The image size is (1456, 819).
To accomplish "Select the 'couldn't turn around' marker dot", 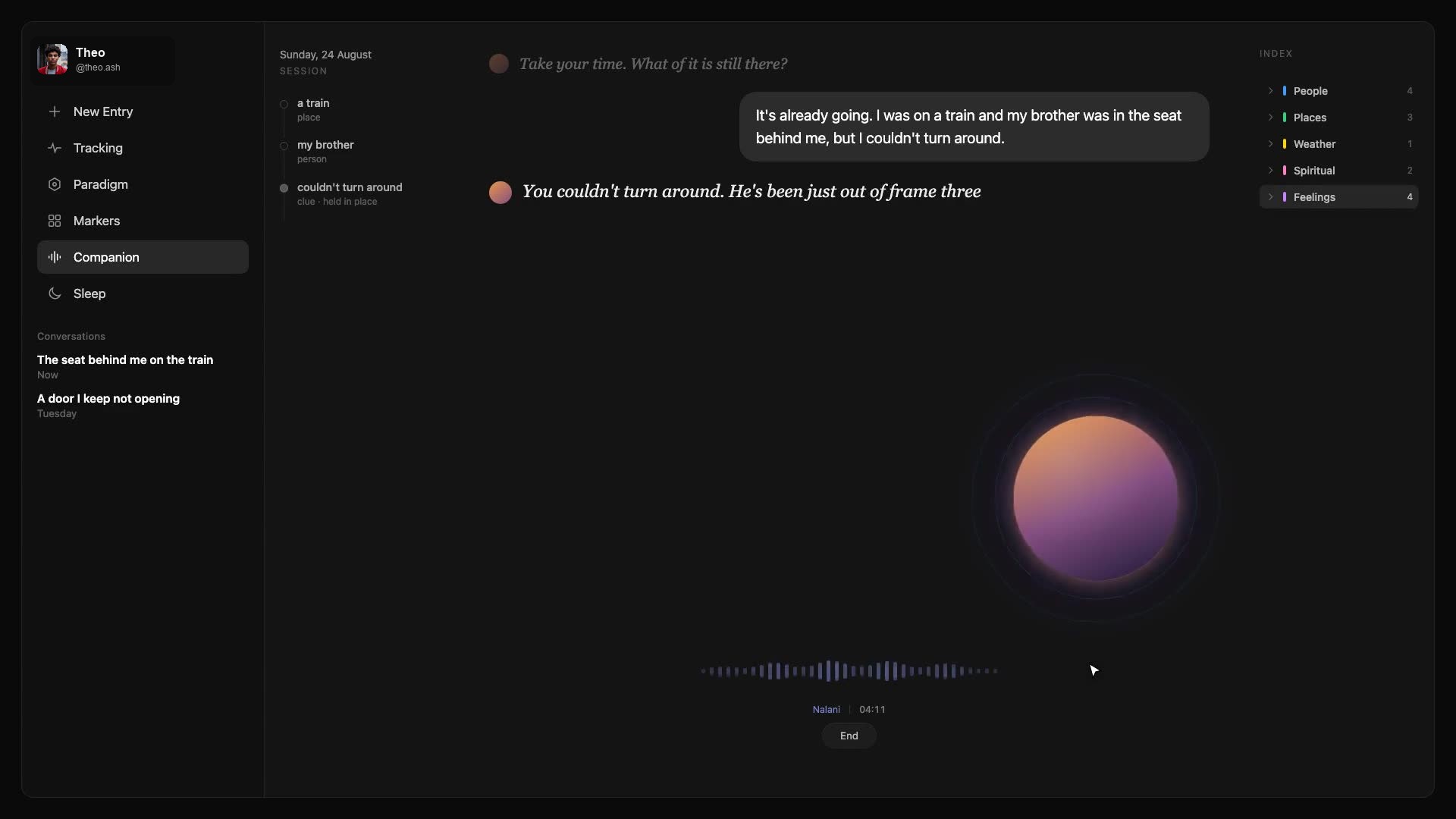I will point(284,188).
